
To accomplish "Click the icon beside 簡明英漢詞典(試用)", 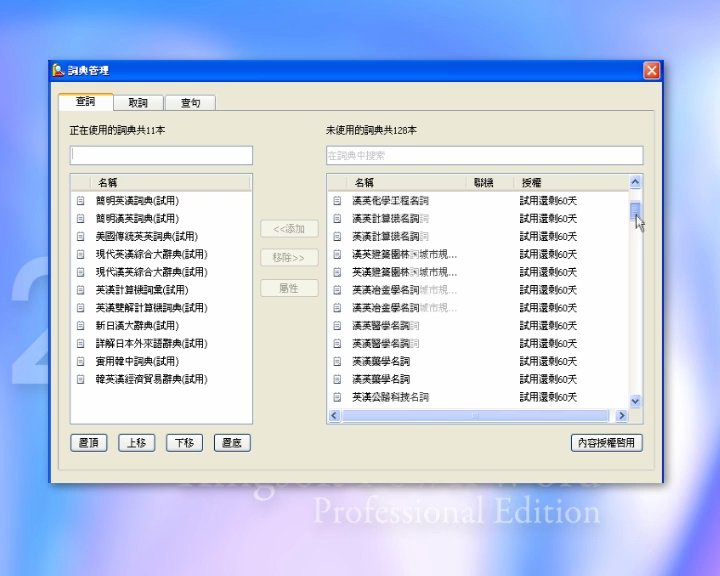I will click(80, 201).
